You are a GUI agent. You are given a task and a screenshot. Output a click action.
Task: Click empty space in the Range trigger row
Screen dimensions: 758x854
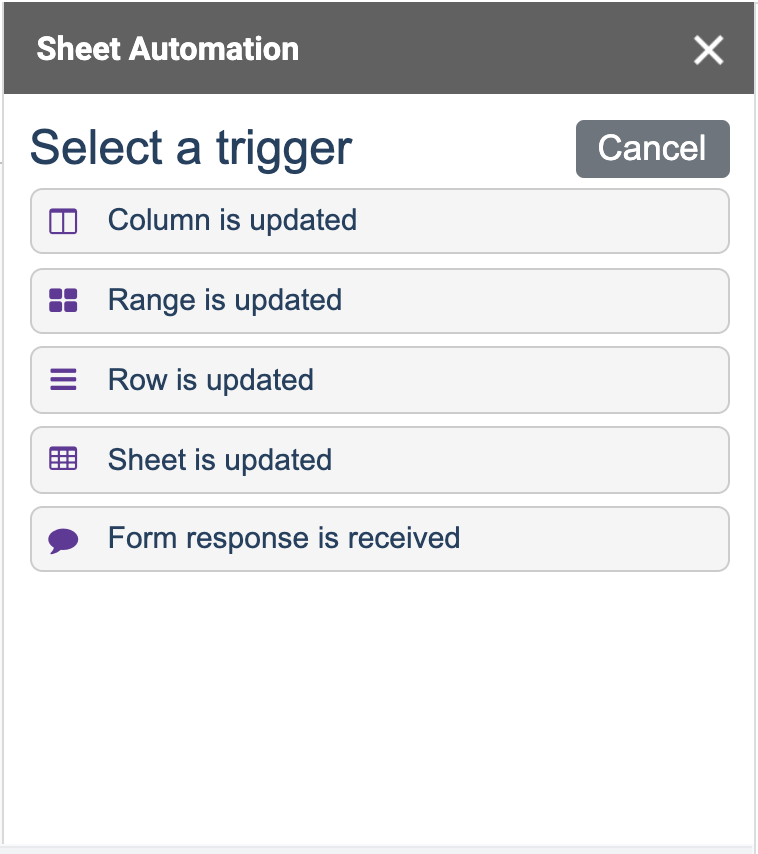(x=545, y=301)
